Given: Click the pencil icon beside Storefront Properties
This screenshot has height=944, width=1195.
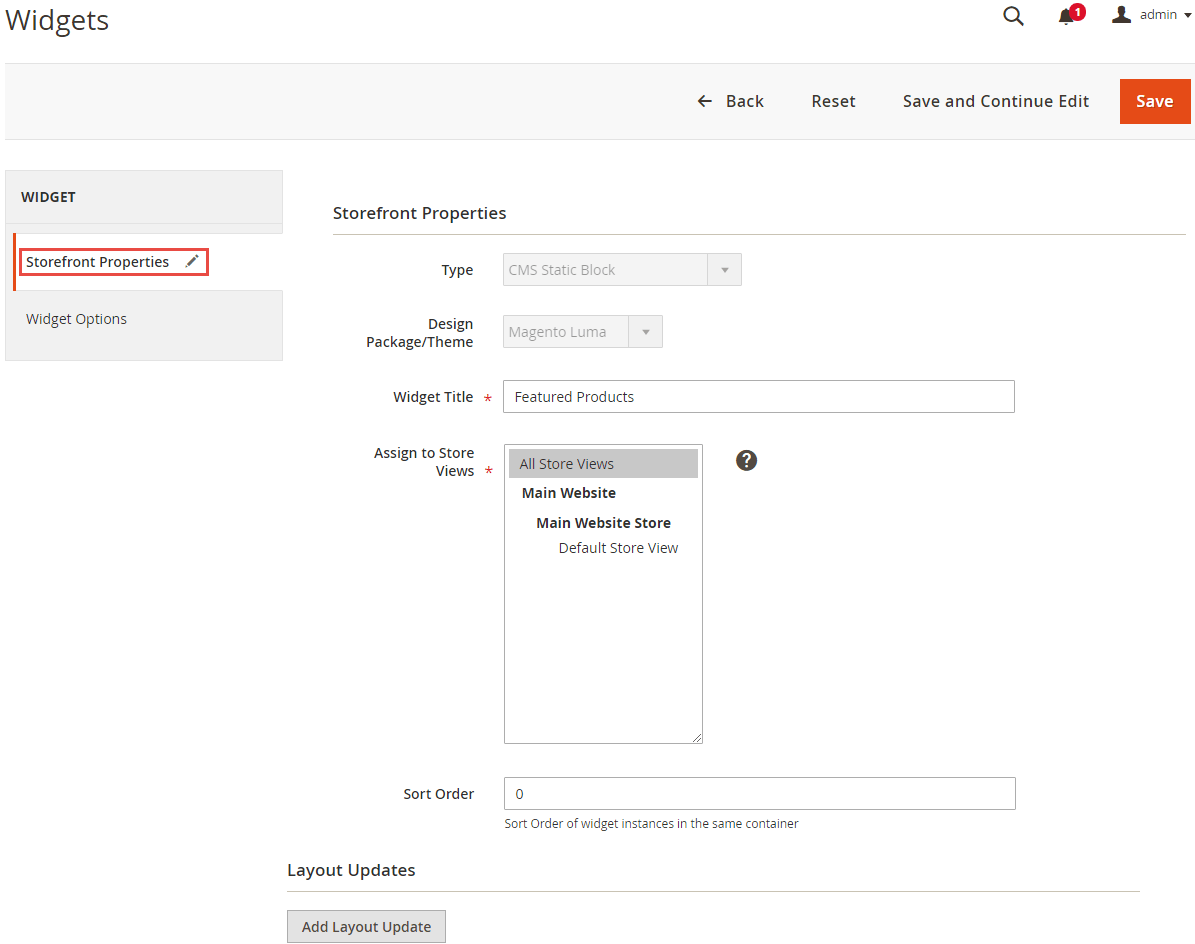Looking at the screenshot, I should (x=192, y=261).
